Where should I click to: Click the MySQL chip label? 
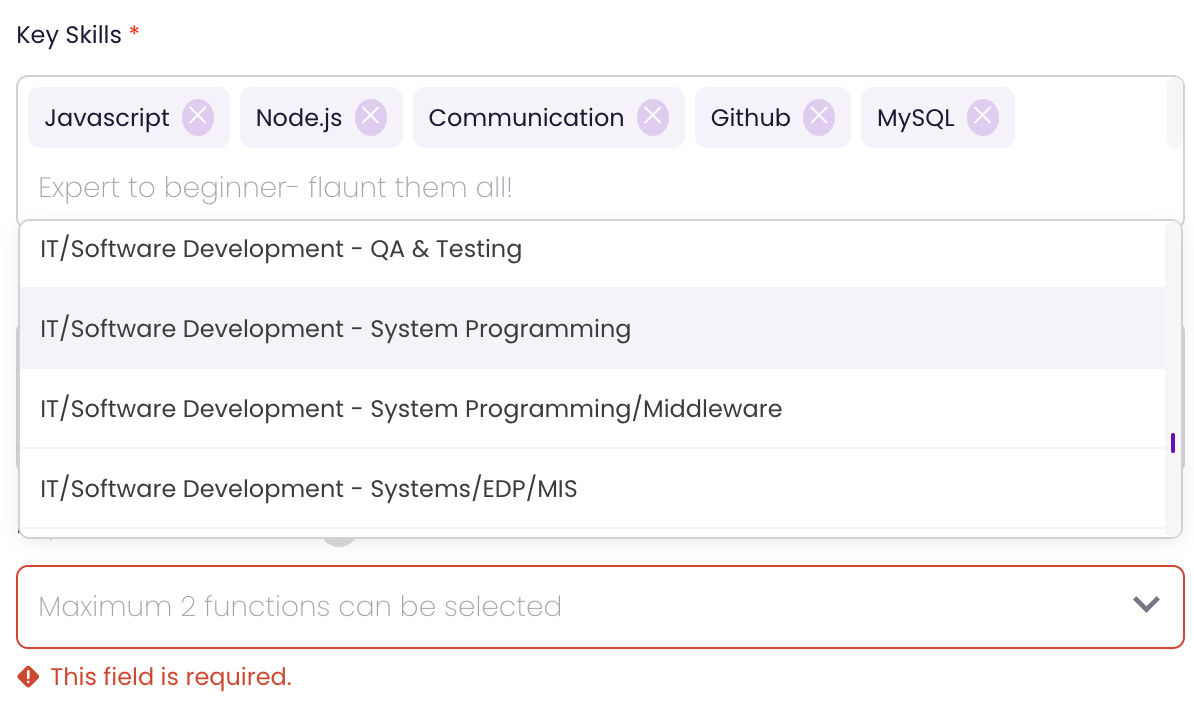[x=915, y=118]
